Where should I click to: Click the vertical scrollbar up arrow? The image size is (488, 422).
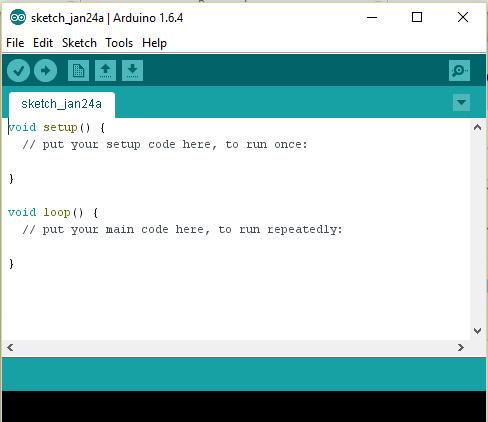pos(477,127)
